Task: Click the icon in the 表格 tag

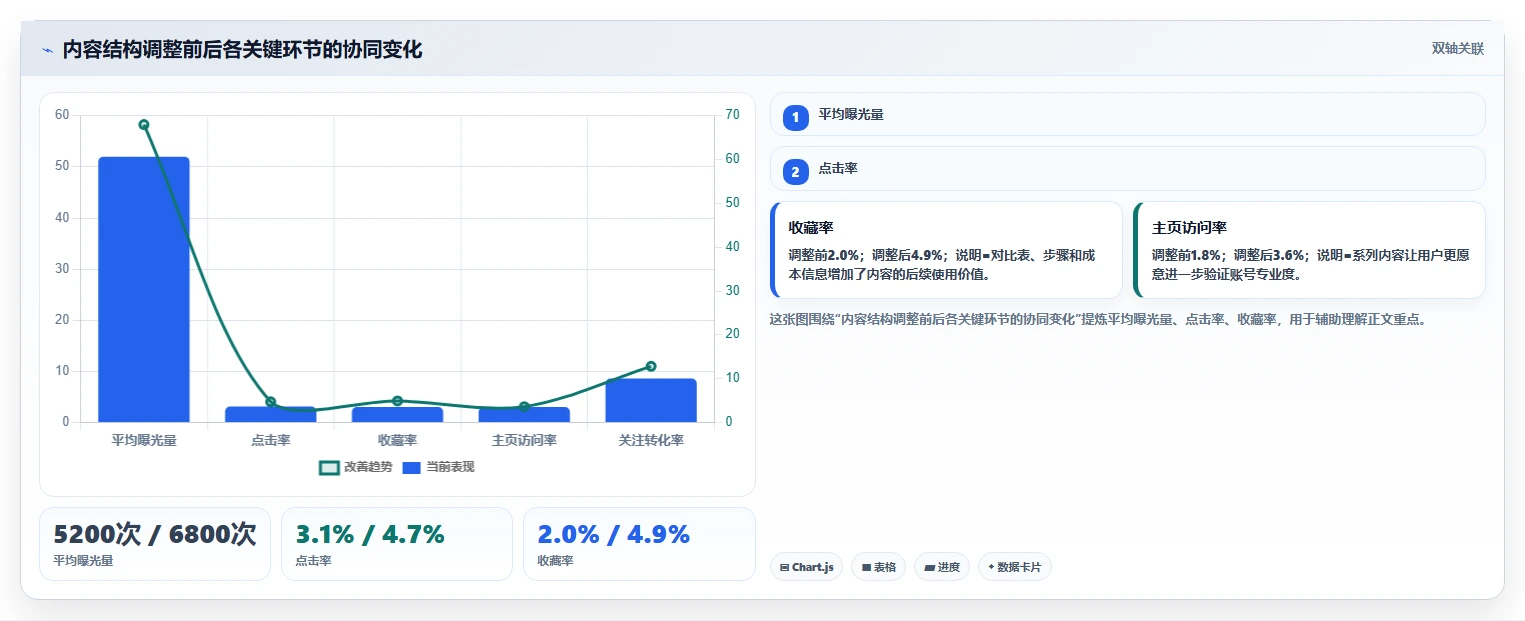Action: (x=866, y=567)
